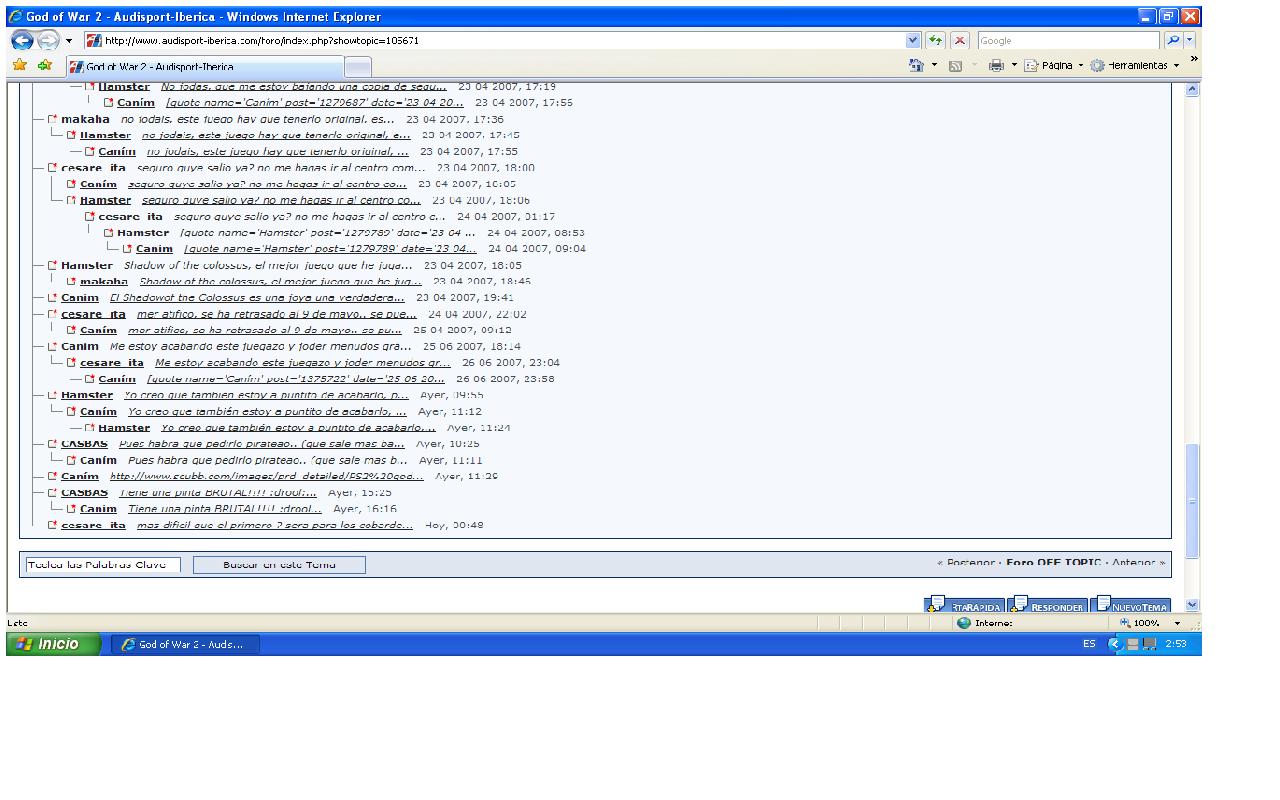Click Buscar en este Tema button
This screenshot has width=1280, height=800.
pyautogui.click(x=279, y=565)
